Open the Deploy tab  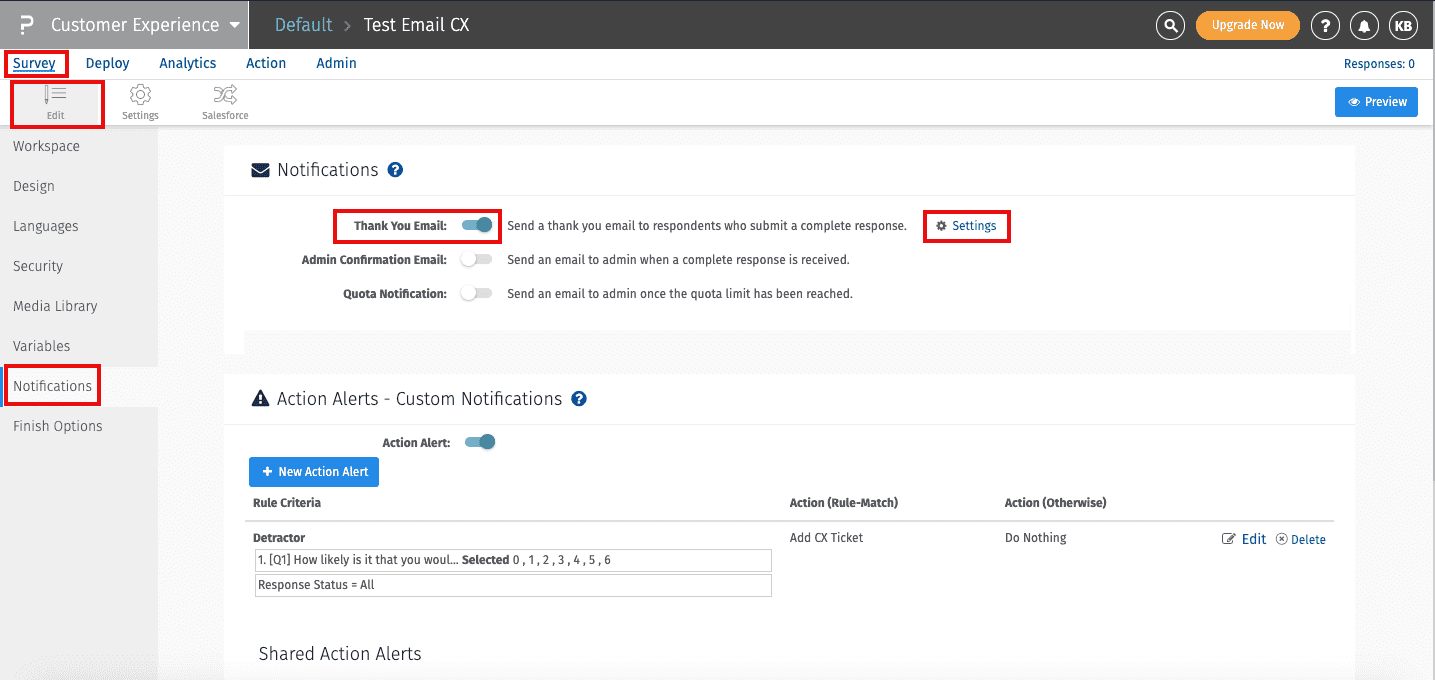coord(108,63)
